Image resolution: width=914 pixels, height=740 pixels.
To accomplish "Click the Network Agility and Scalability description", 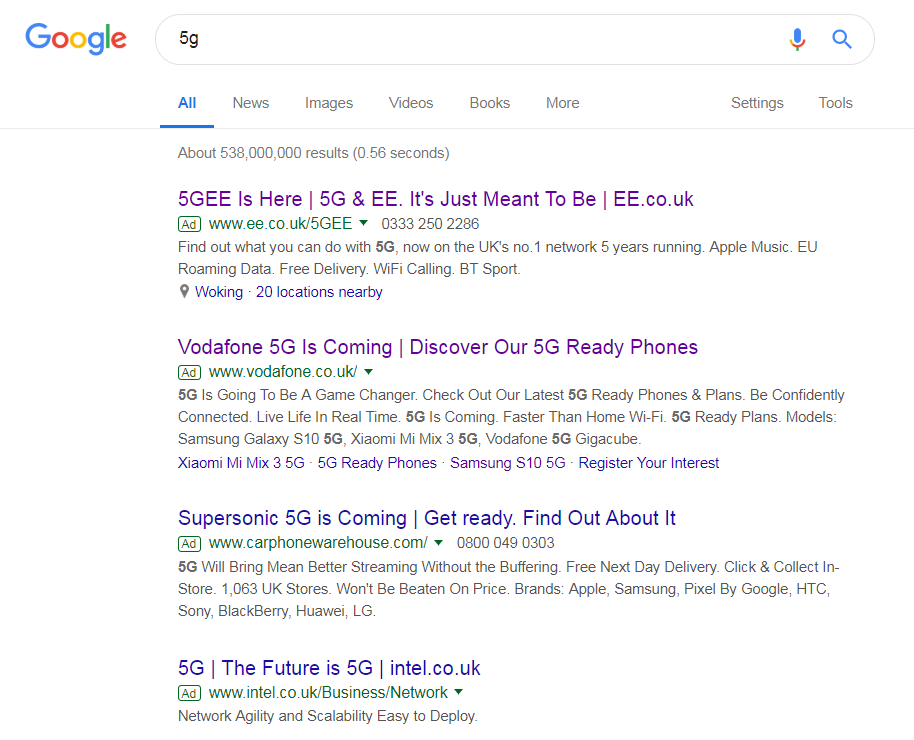I will 328,716.
